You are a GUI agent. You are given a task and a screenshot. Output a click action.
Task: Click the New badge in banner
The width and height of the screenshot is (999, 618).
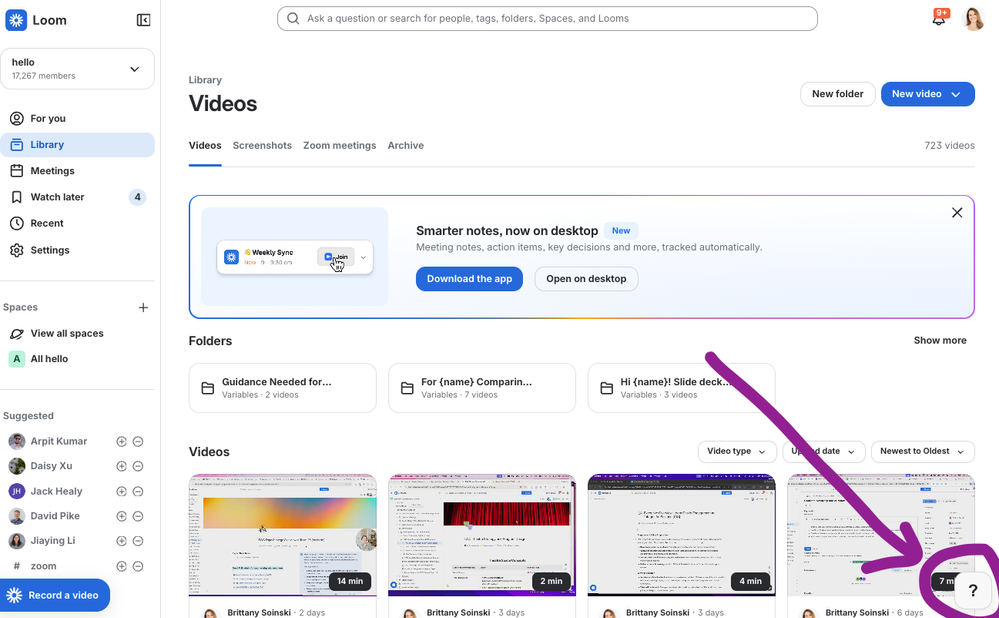pyautogui.click(x=621, y=231)
